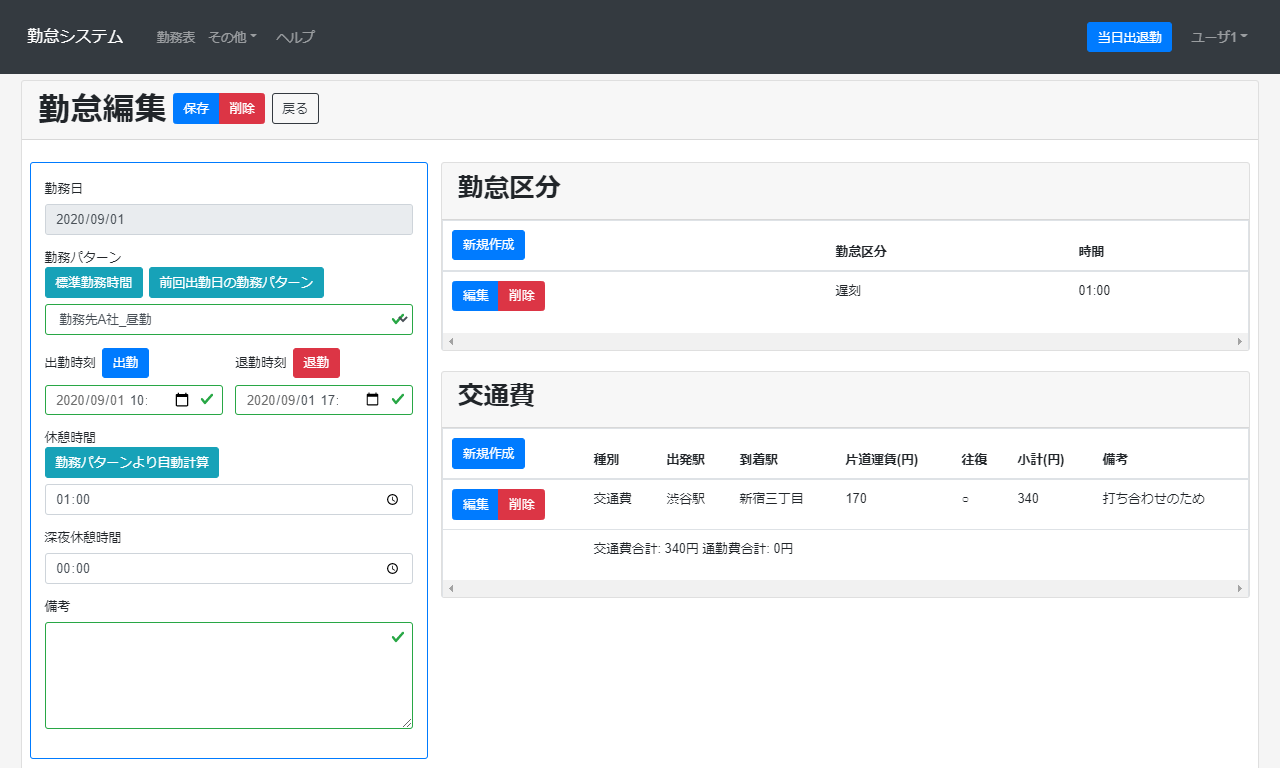Register clock-in with the 出勤 button

[x=125, y=363]
